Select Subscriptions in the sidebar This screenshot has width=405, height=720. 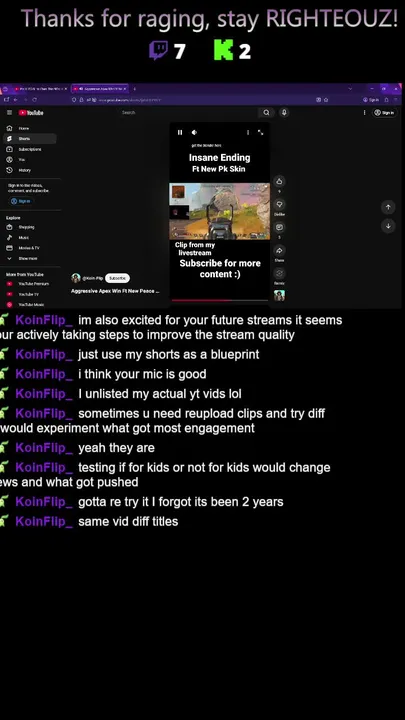coord(29,149)
